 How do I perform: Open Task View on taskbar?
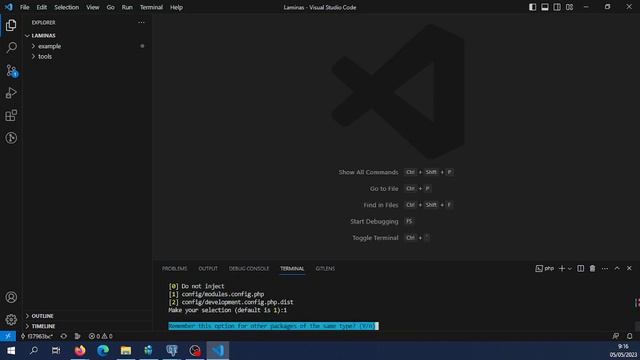tap(56, 350)
